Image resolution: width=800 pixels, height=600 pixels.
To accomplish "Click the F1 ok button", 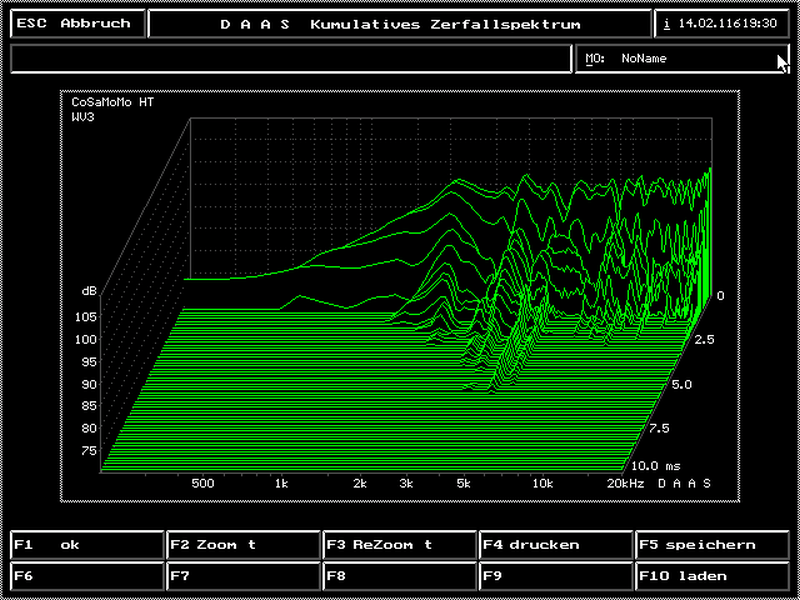I will point(86,545).
